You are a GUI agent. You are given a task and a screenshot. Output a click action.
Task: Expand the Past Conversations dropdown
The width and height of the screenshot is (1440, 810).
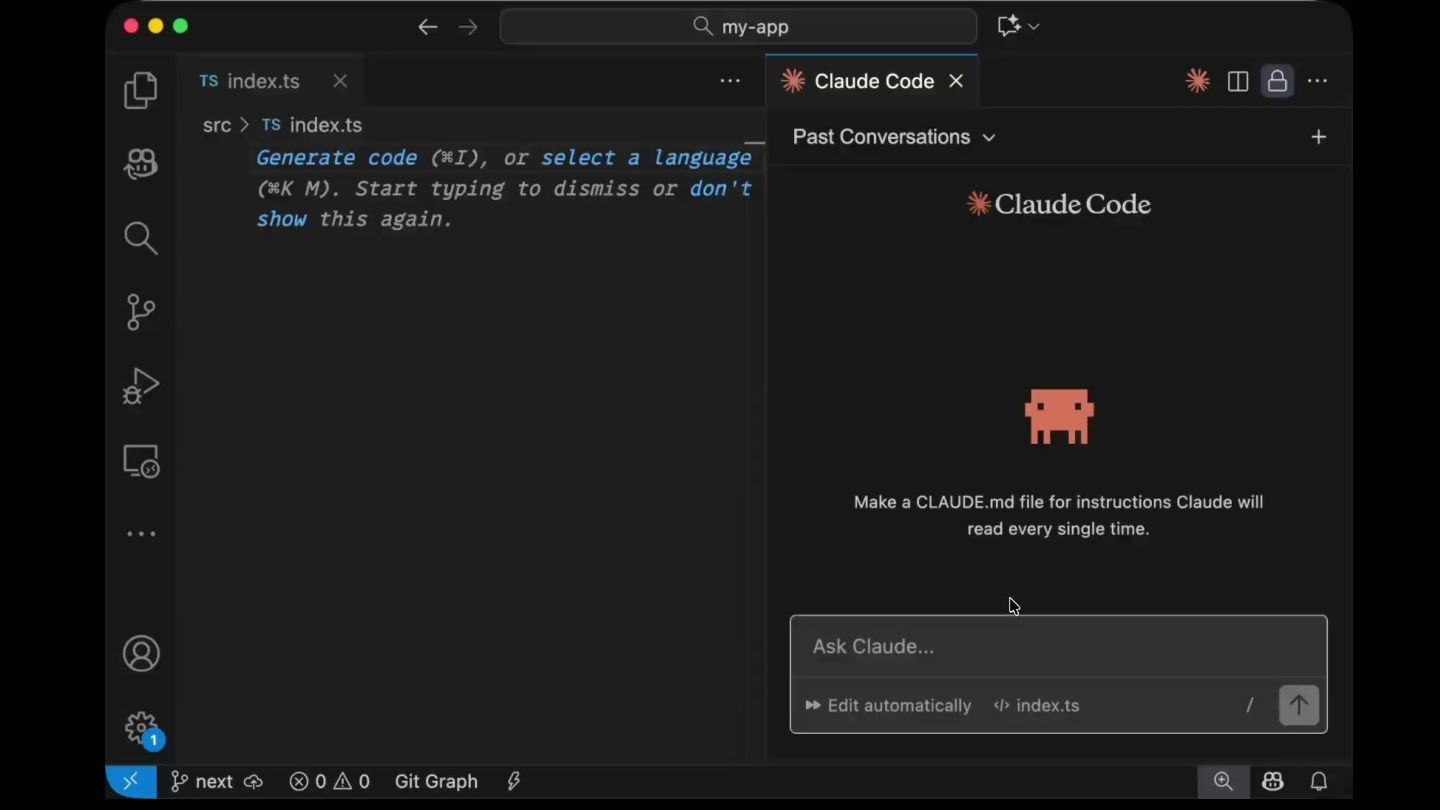click(894, 137)
